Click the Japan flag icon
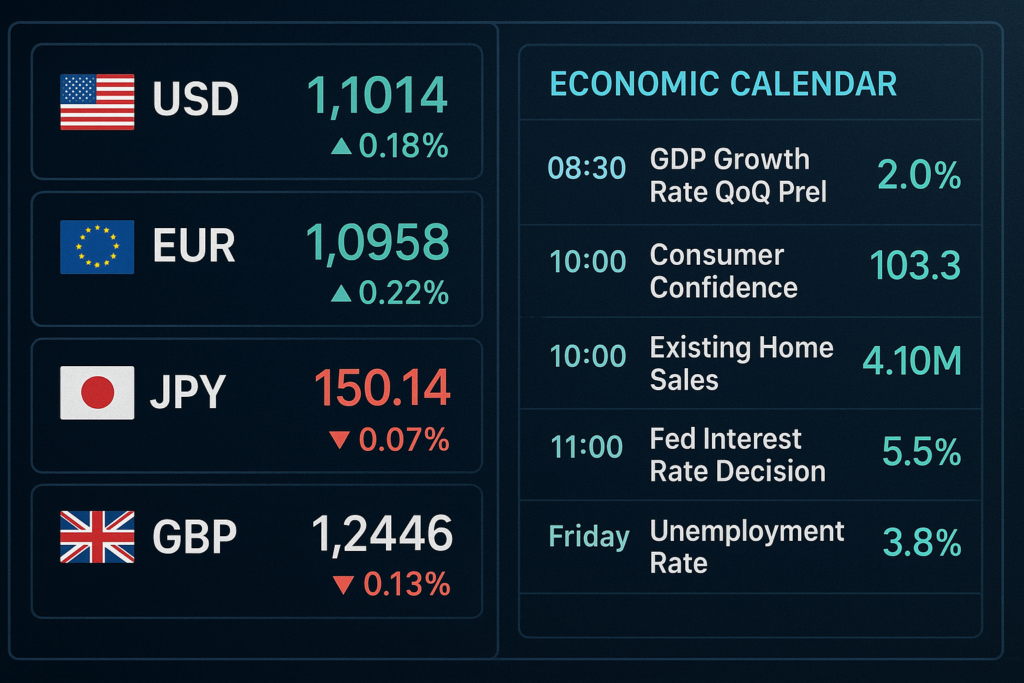The height and width of the screenshot is (683, 1024). [97, 392]
